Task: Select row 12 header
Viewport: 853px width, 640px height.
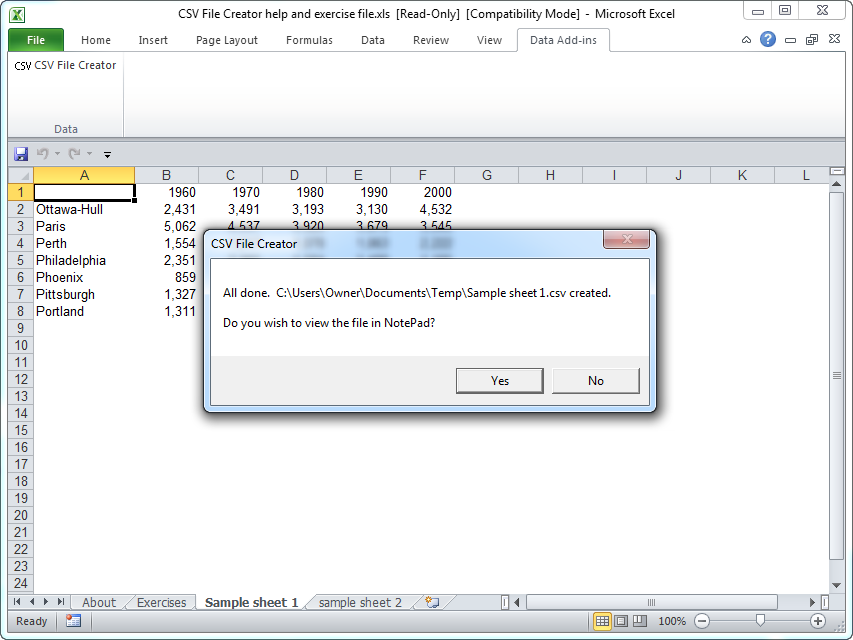Action: tap(21, 379)
